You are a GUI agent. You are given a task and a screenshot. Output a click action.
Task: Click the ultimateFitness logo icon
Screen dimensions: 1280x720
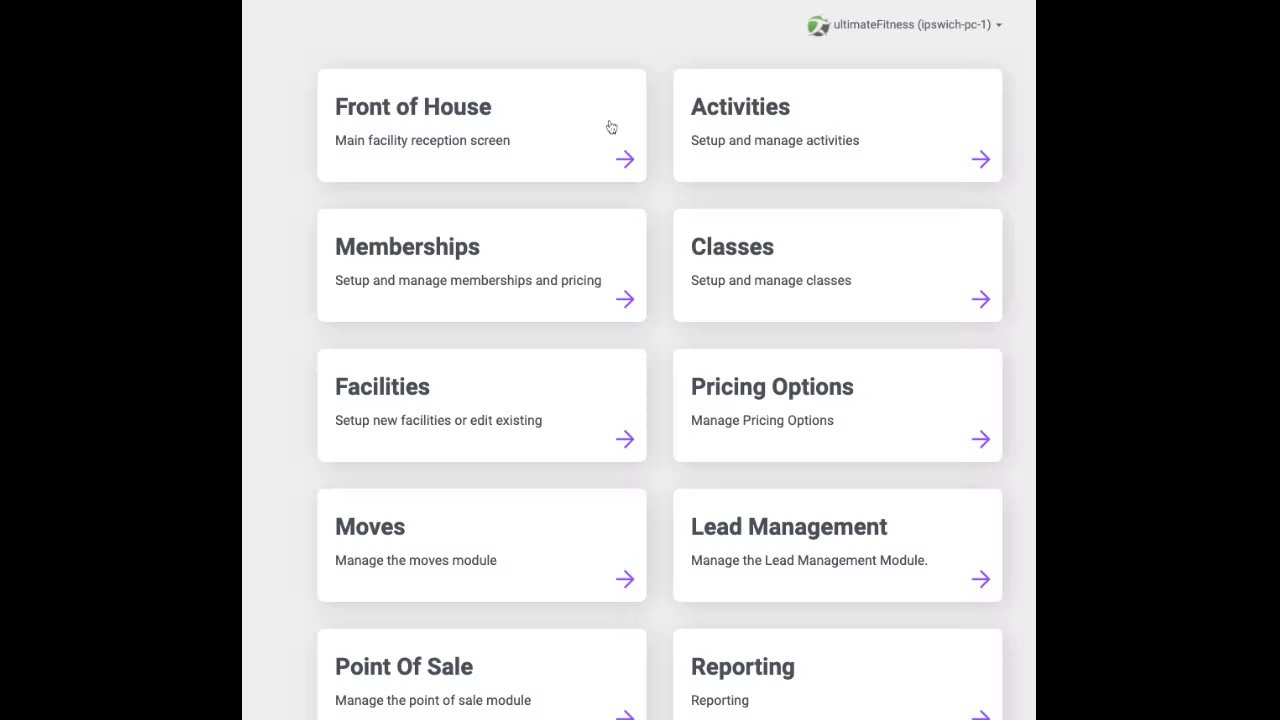(x=818, y=26)
